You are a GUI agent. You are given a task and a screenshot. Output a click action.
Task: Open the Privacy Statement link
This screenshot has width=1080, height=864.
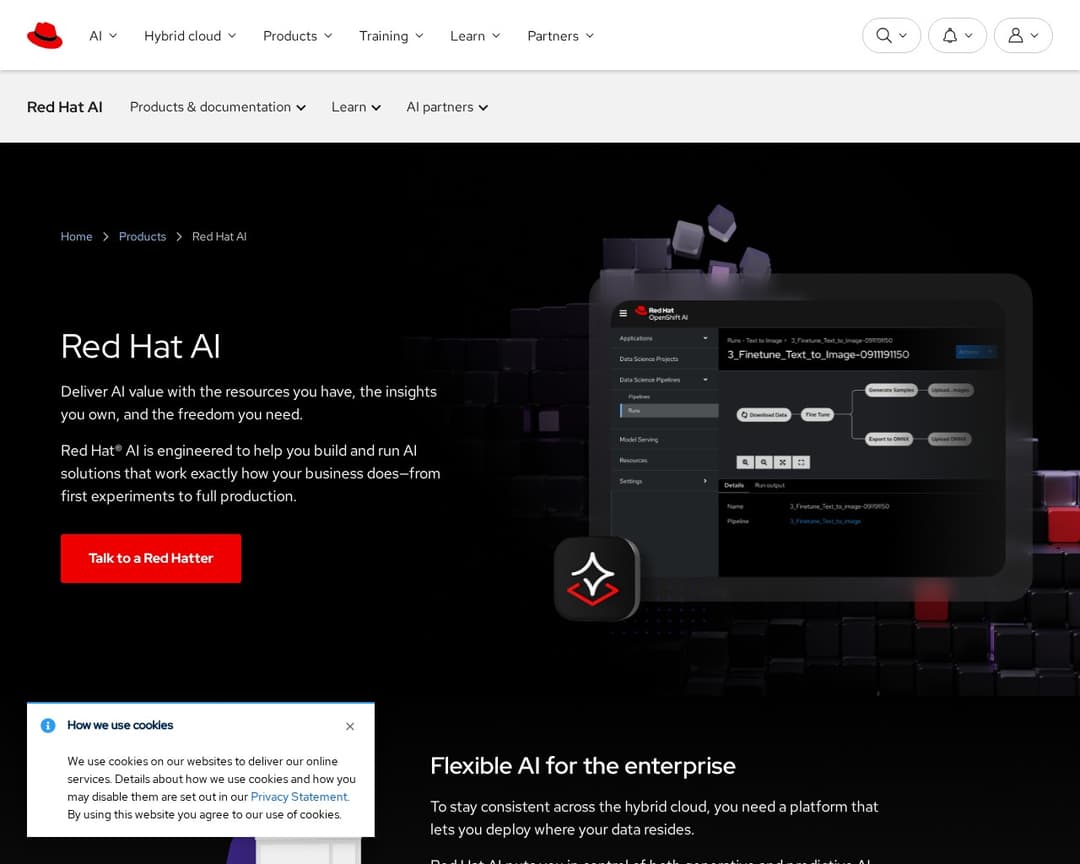point(300,796)
